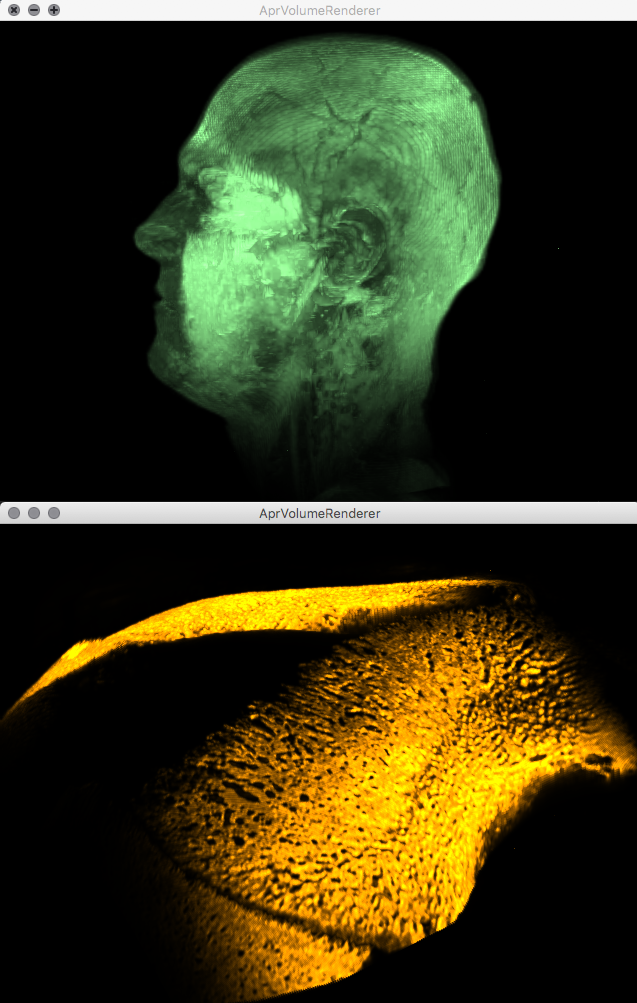Maximize the top AprVolumeRenderer window

click(x=54, y=10)
